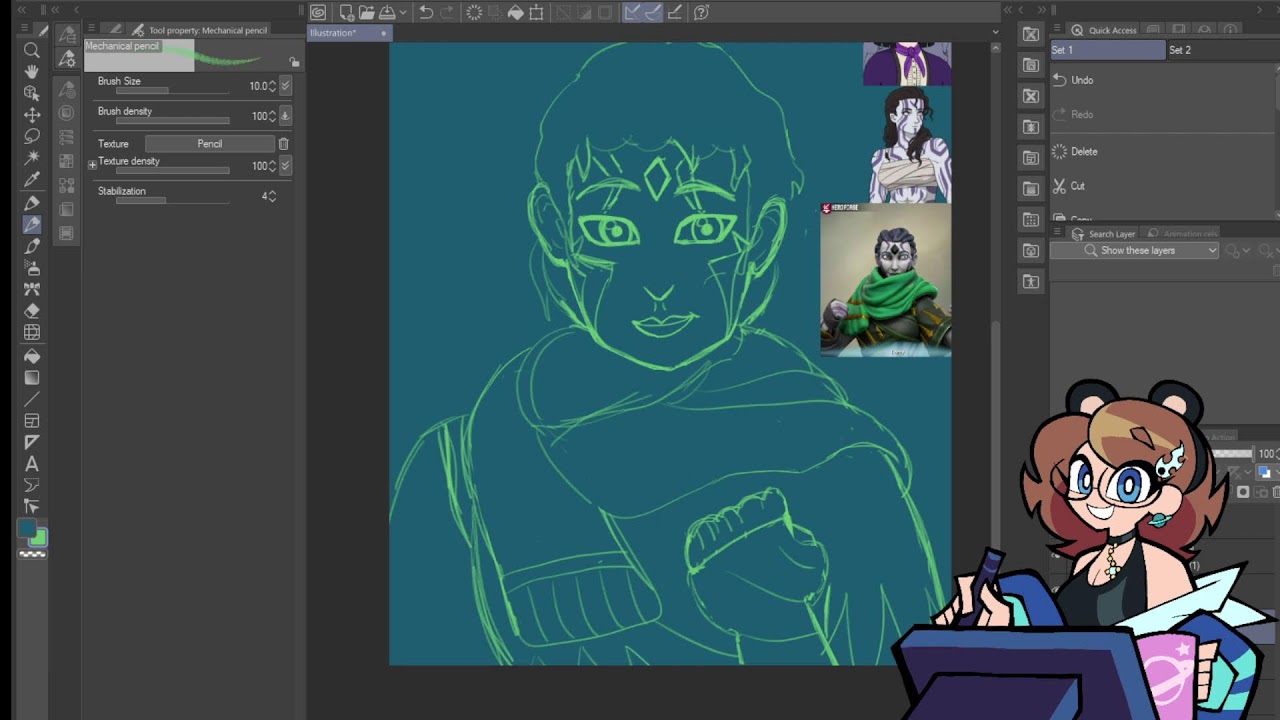The width and height of the screenshot is (1280, 720).
Task: Toggle Snap to Special Ruler
Action: pos(653,12)
